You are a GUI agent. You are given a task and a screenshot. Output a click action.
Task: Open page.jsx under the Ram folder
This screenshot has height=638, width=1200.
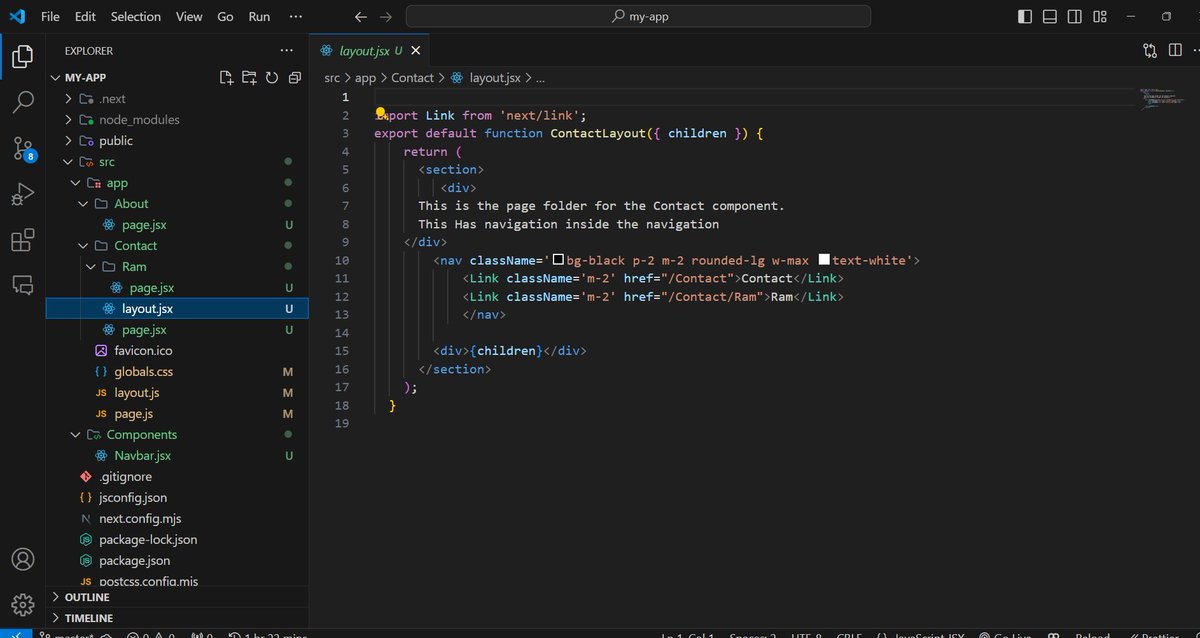[x=151, y=288]
